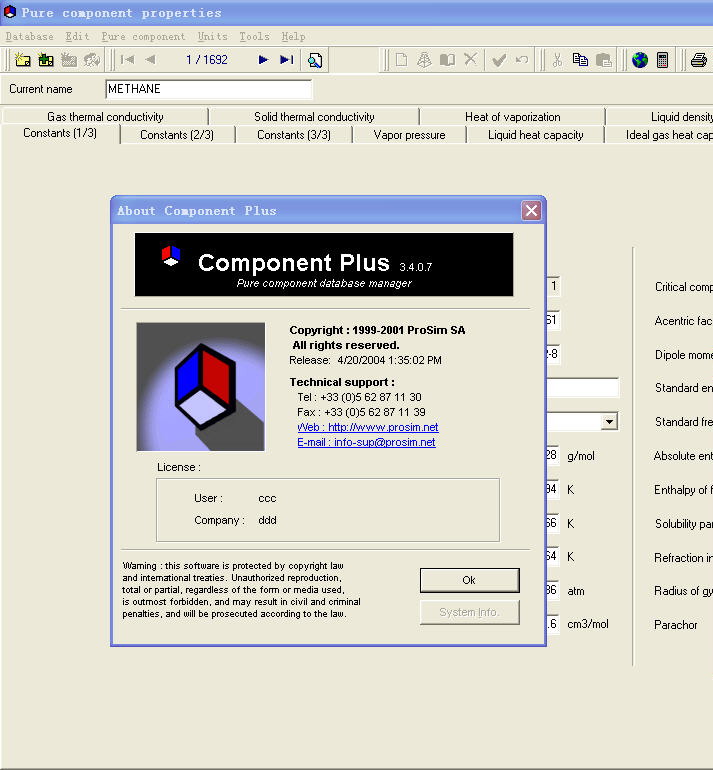This screenshot has width=713, height=770.
Task: Click the Current name field containing METHANE
Action: click(209, 89)
